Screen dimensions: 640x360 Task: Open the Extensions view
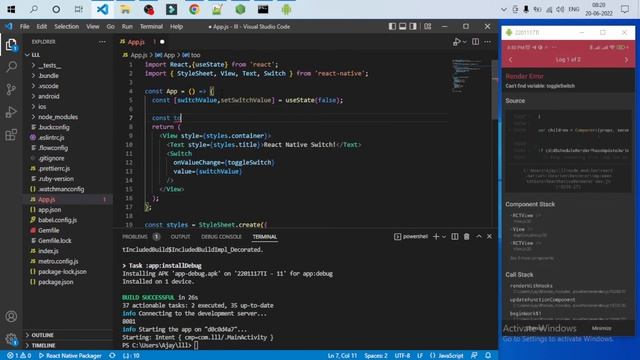11,134
